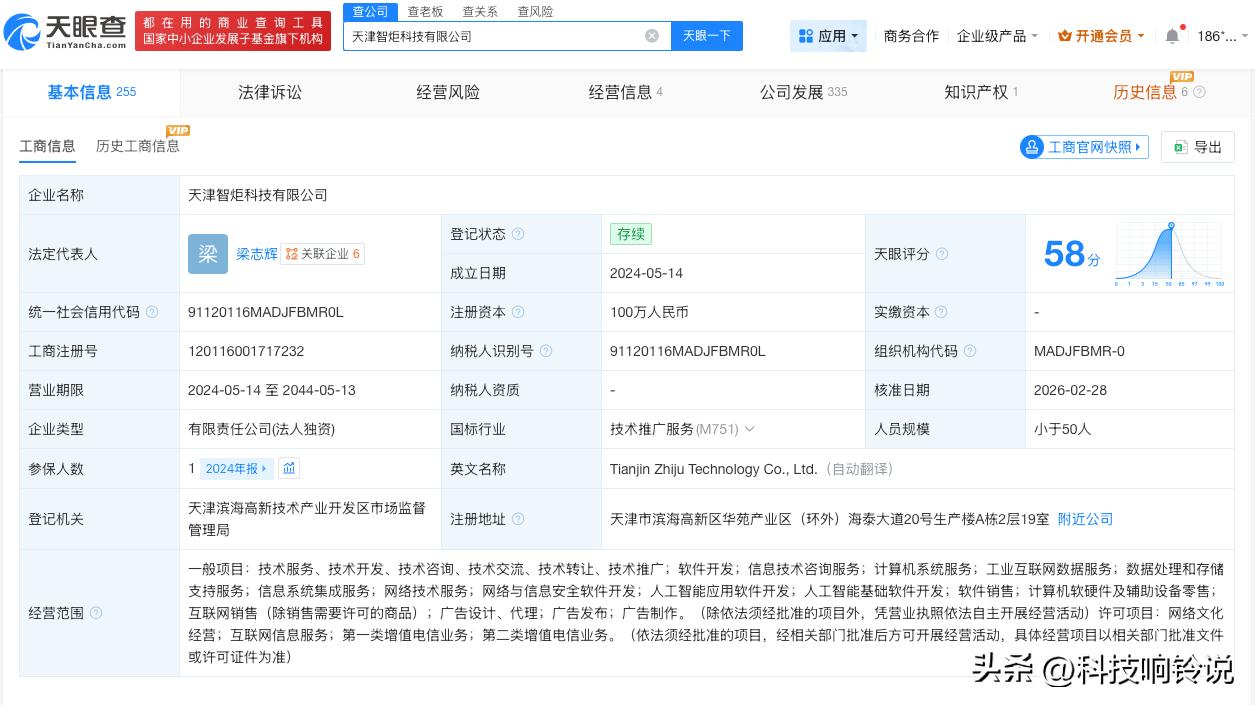
Task: Click the Excel icon on 导出 button
Action: click(x=1180, y=147)
